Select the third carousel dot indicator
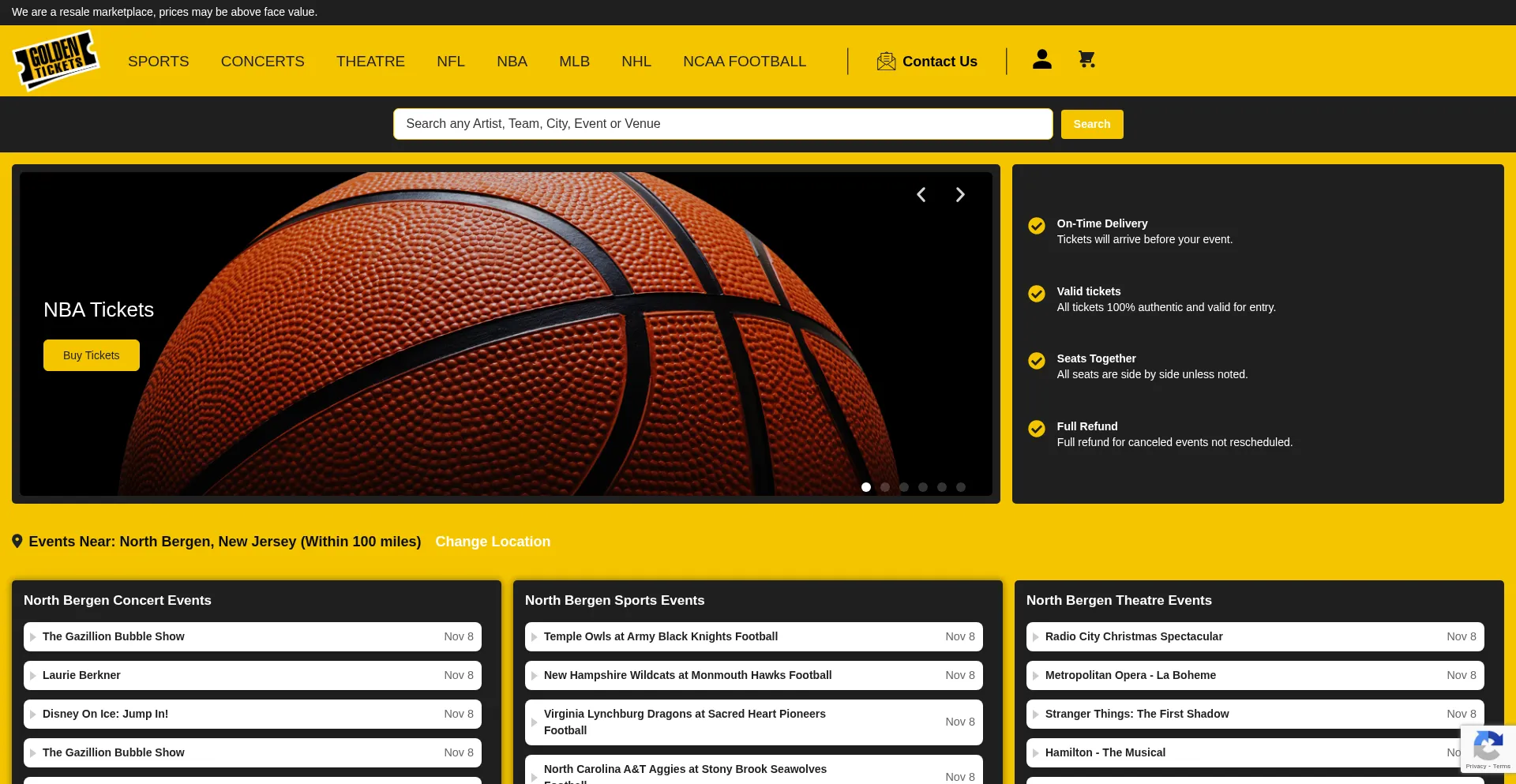 (x=904, y=487)
